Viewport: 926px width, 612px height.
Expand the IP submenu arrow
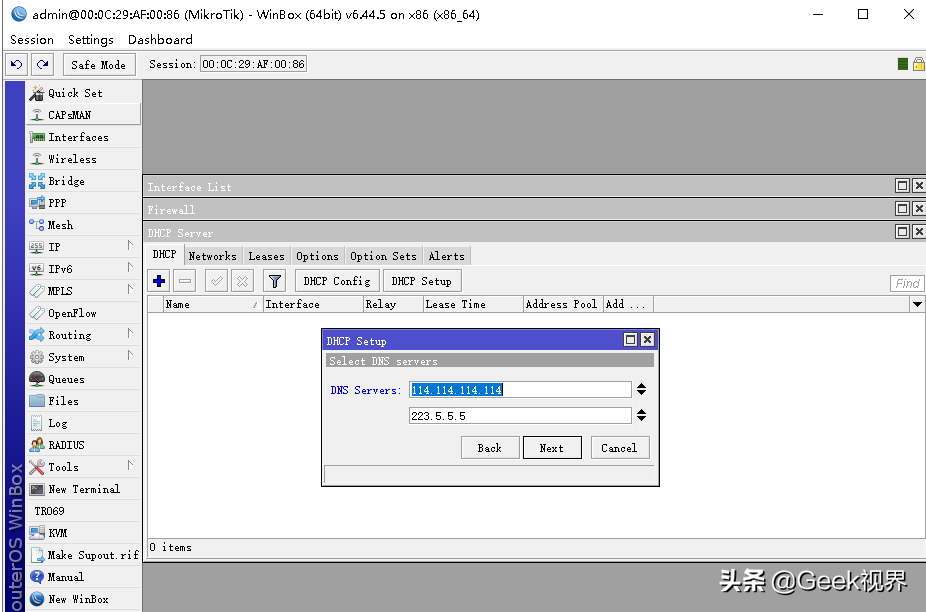tap(130, 246)
